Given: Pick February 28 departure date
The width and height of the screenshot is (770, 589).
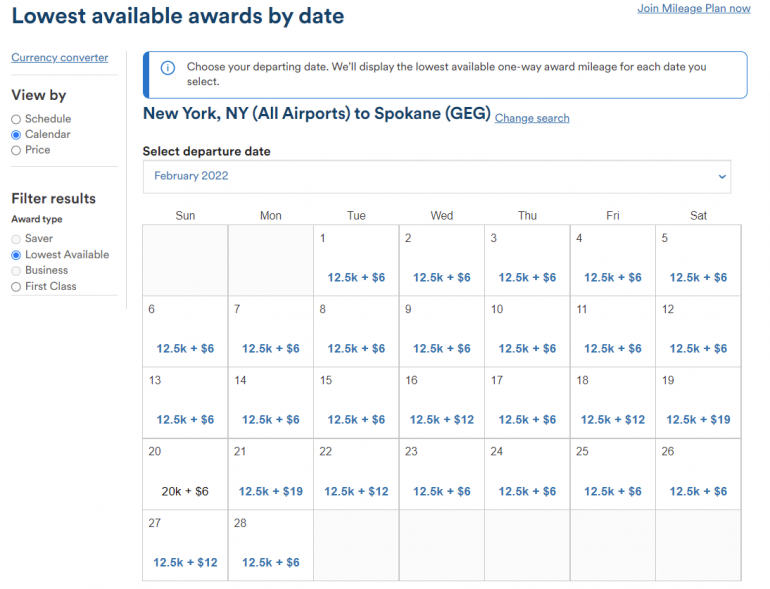Looking at the screenshot, I should (270, 562).
